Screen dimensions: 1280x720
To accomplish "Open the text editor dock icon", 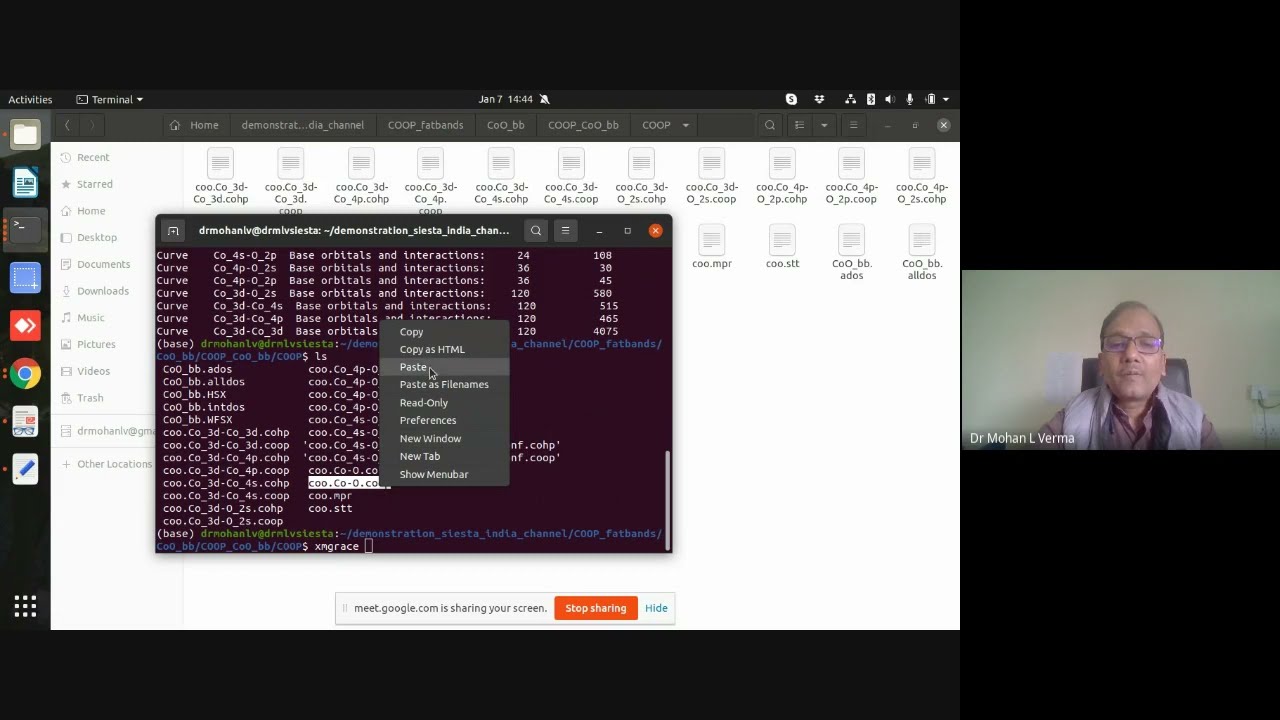I will pos(25,469).
